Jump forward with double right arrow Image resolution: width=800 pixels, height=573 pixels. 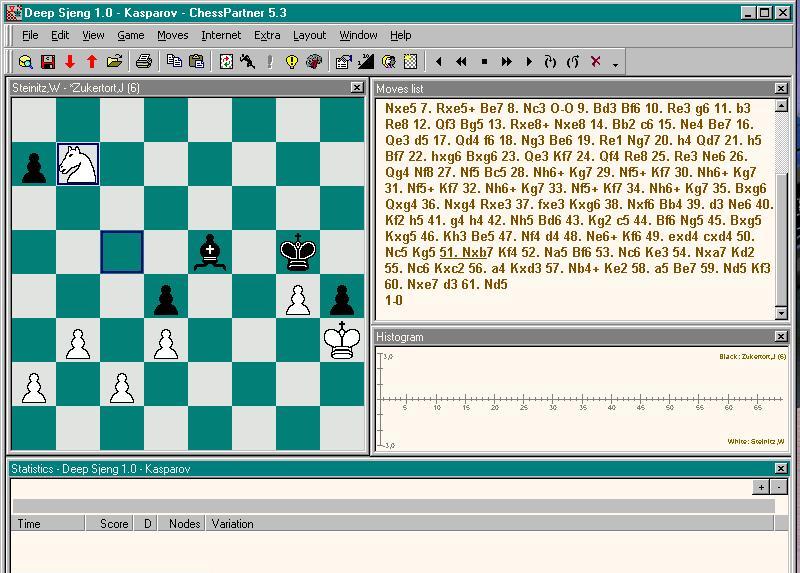point(506,62)
